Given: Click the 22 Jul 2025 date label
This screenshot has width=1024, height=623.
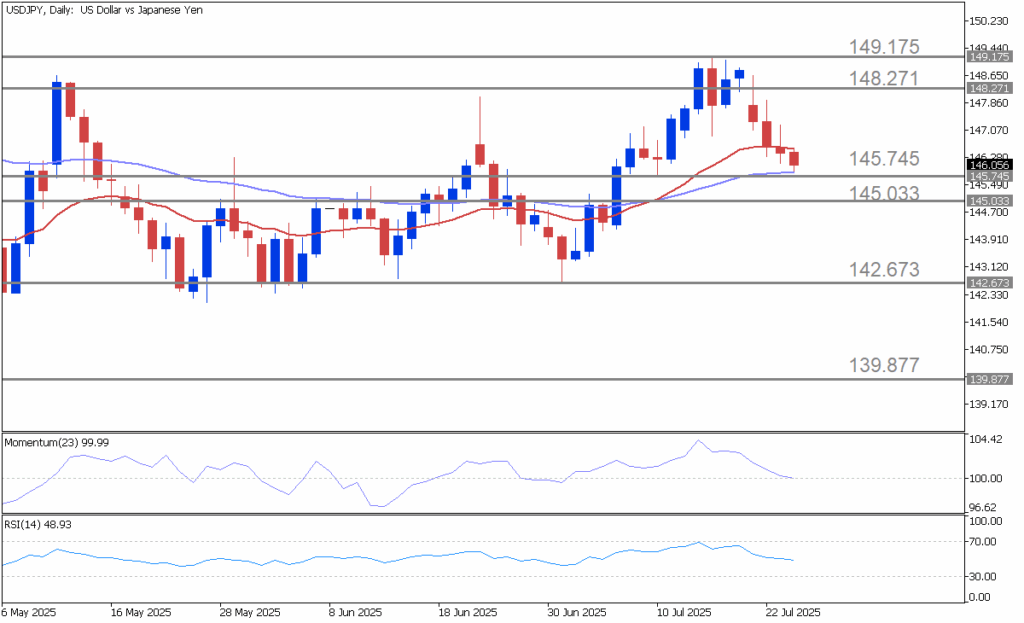Looking at the screenshot, I should [x=793, y=613].
